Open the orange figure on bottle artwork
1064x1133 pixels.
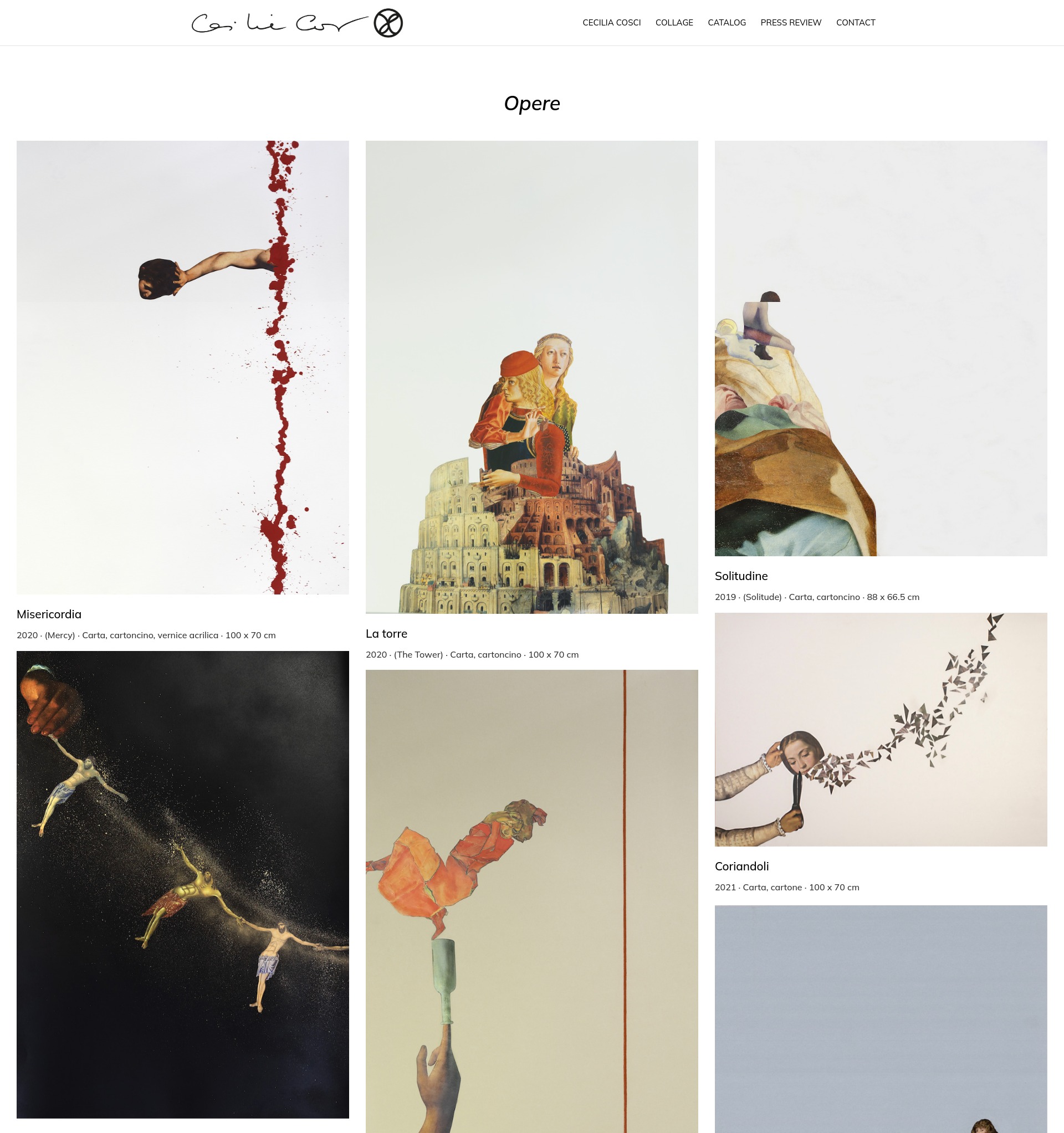pos(531,901)
